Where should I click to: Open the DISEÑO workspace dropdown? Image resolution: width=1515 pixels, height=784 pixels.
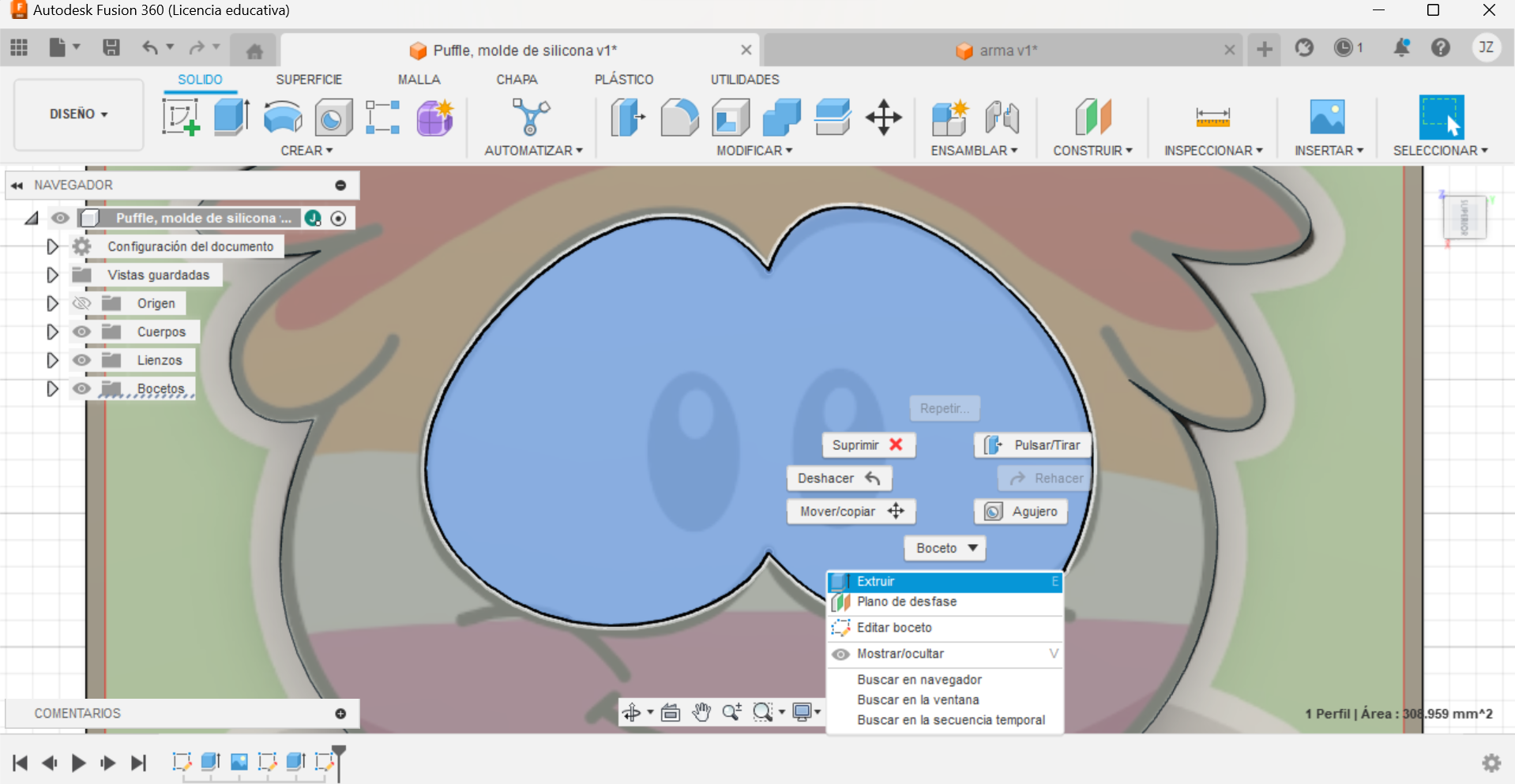tap(78, 114)
